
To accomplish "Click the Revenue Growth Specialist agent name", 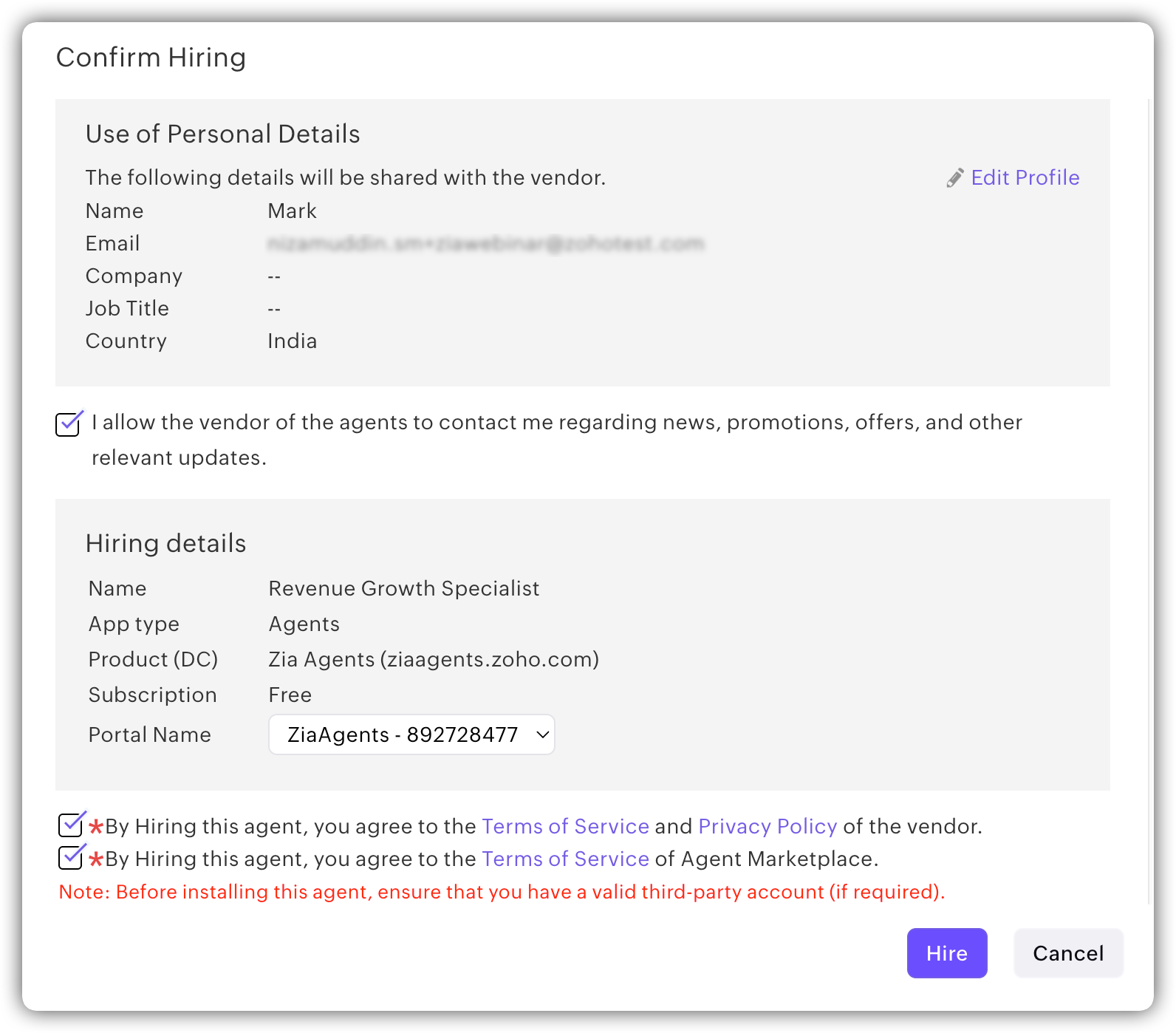I will click(403, 588).
